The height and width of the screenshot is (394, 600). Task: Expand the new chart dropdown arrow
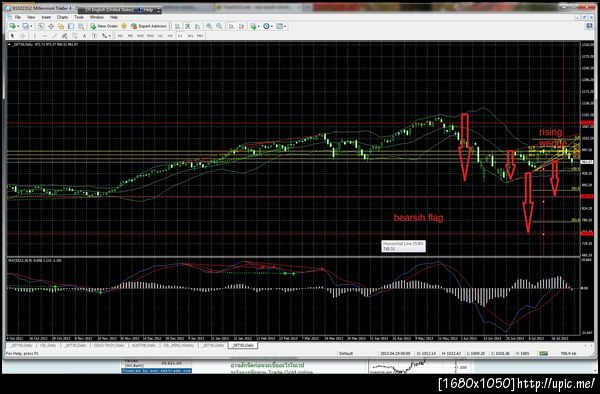coord(18,26)
